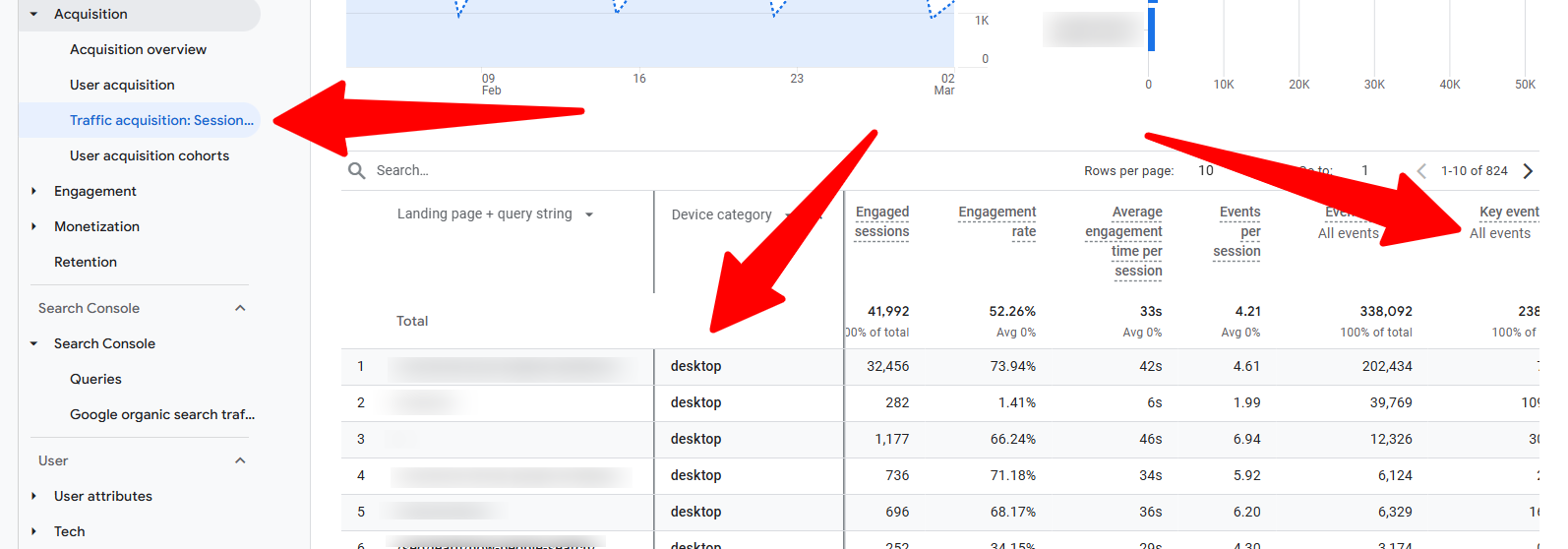The width and height of the screenshot is (1568, 549).
Task: Expand the User attributes section
Action: 34,496
